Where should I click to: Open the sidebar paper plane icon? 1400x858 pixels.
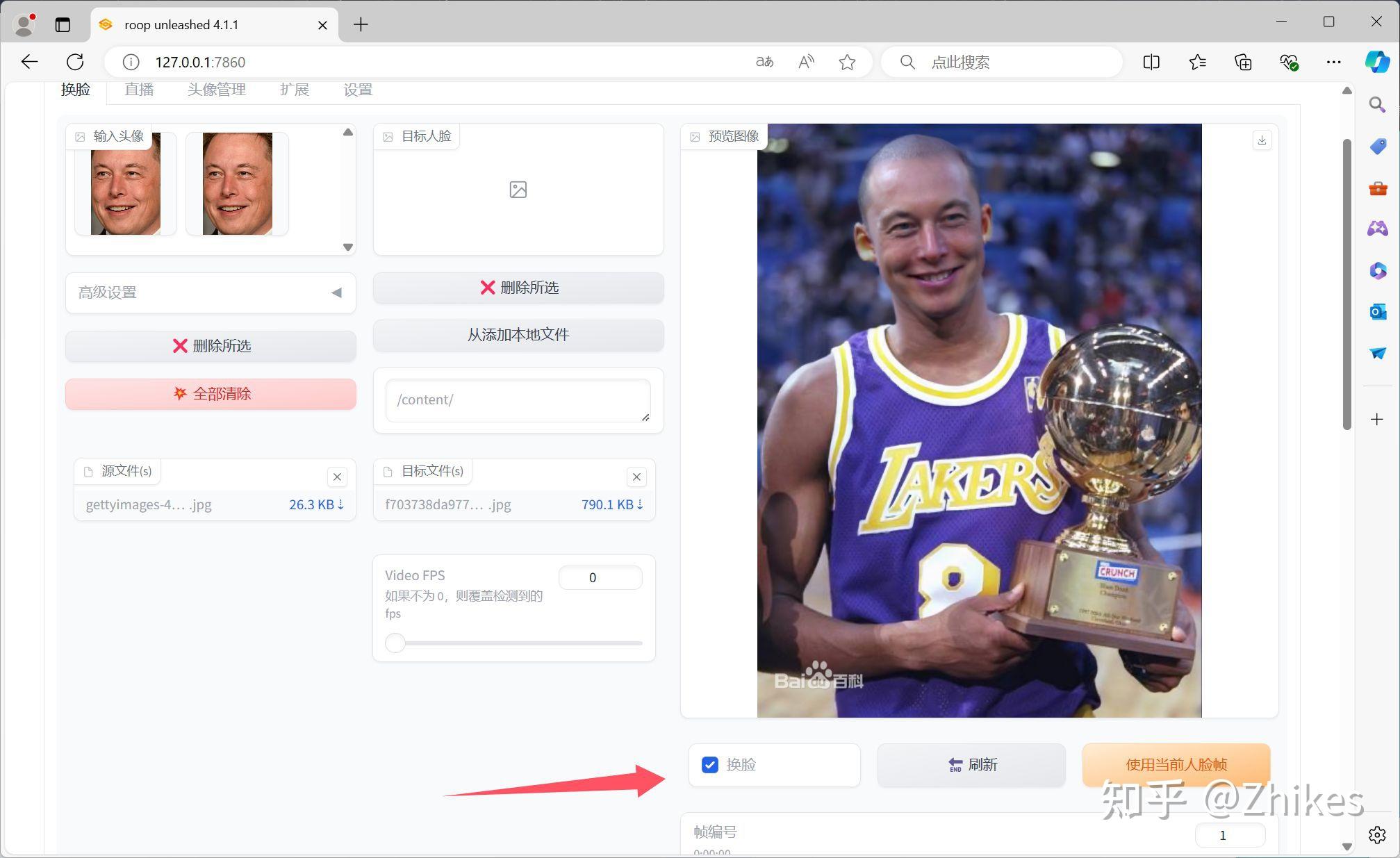pyautogui.click(x=1377, y=353)
